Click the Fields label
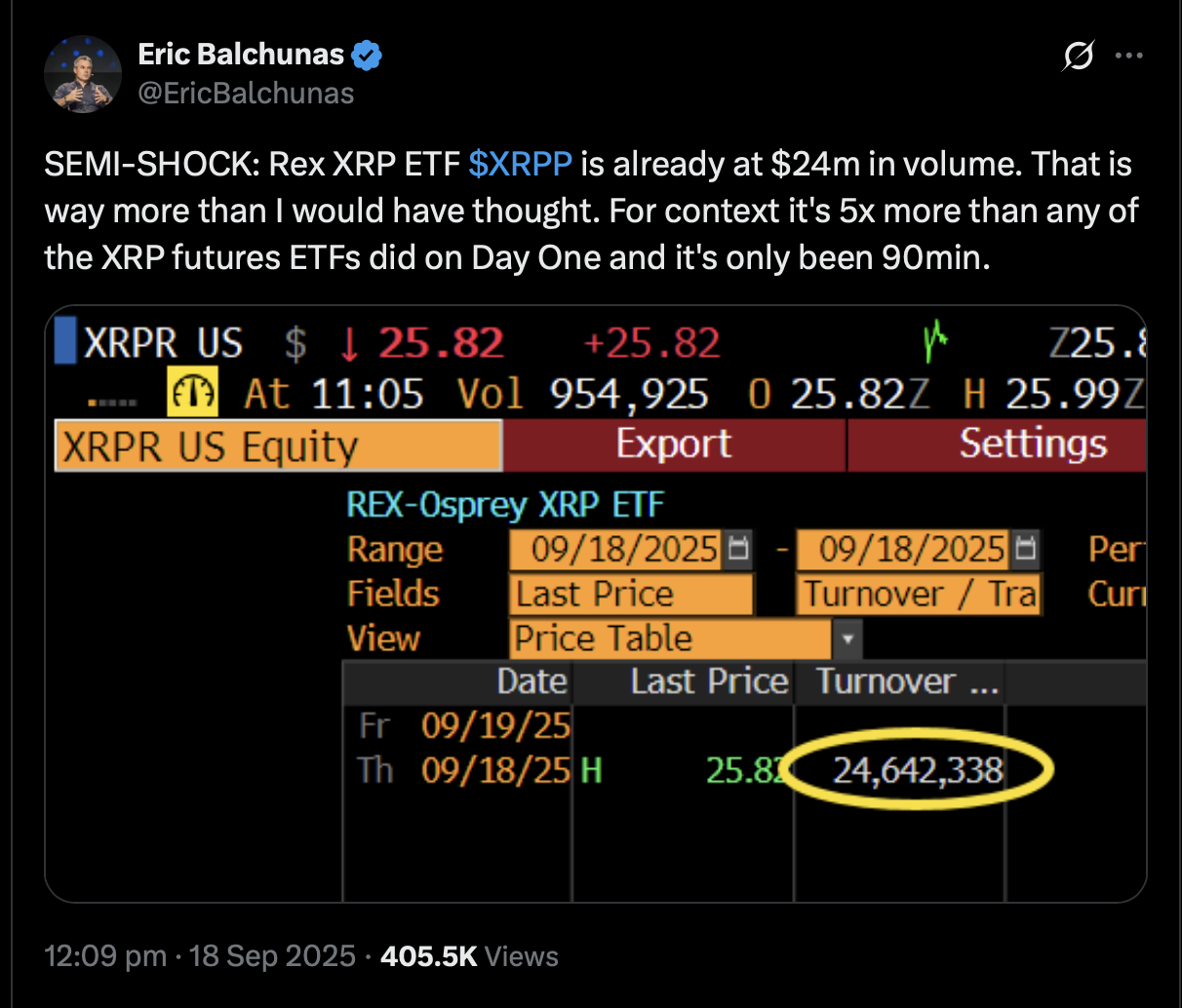 pyautogui.click(x=393, y=595)
